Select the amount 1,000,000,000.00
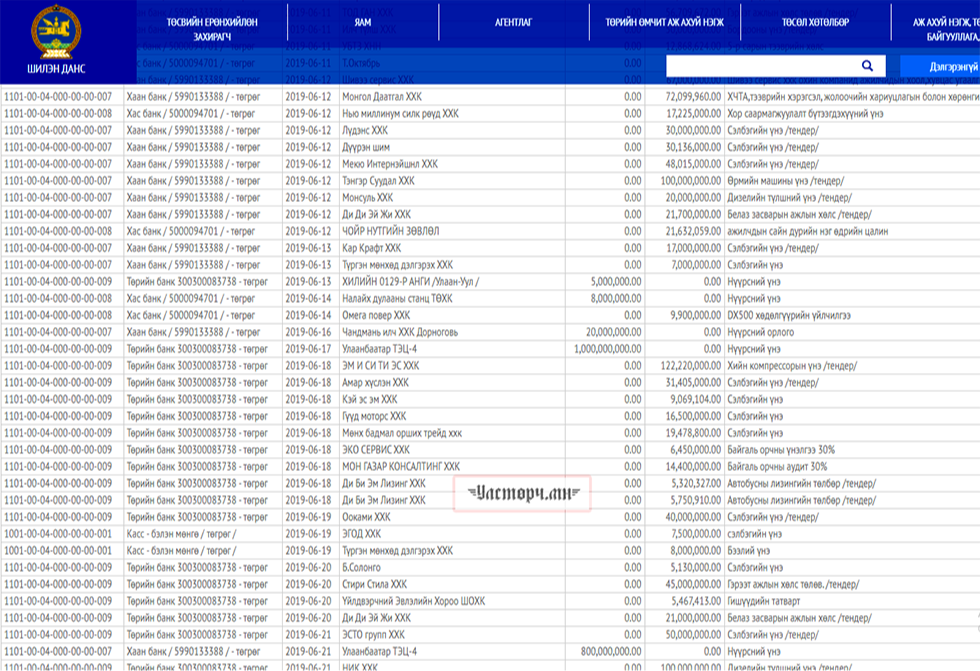 (x=608, y=349)
